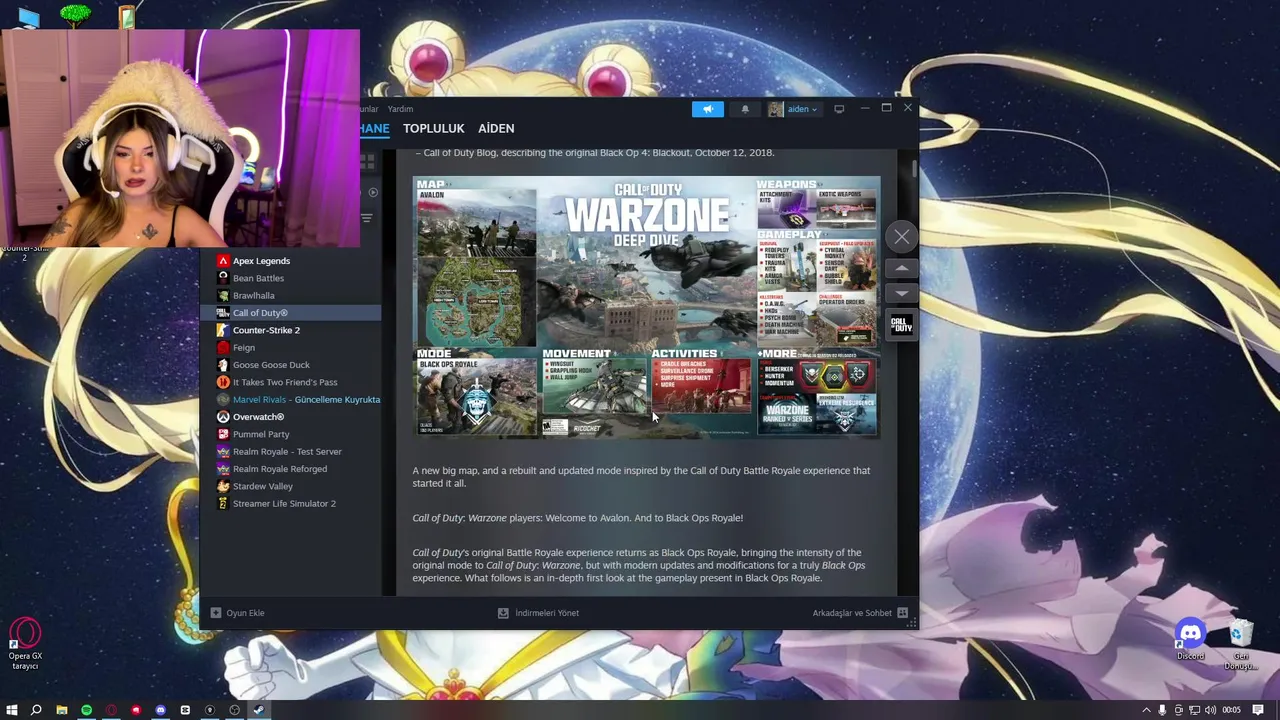Close the news overlay with X button
Image resolution: width=1280 pixels, height=720 pixels.
(x=902, y=237)
